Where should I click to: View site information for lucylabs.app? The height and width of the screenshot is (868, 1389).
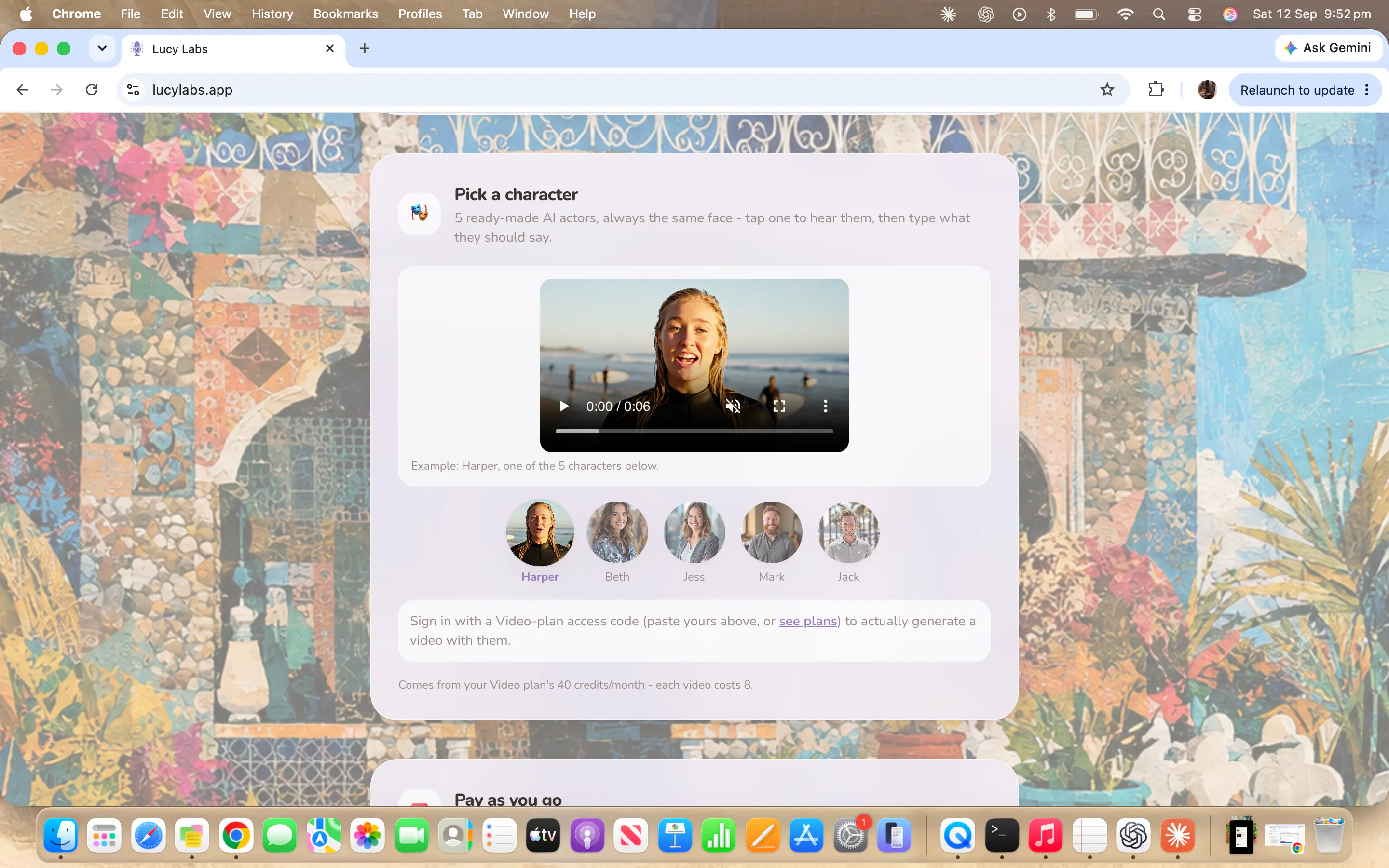(133, 90)
